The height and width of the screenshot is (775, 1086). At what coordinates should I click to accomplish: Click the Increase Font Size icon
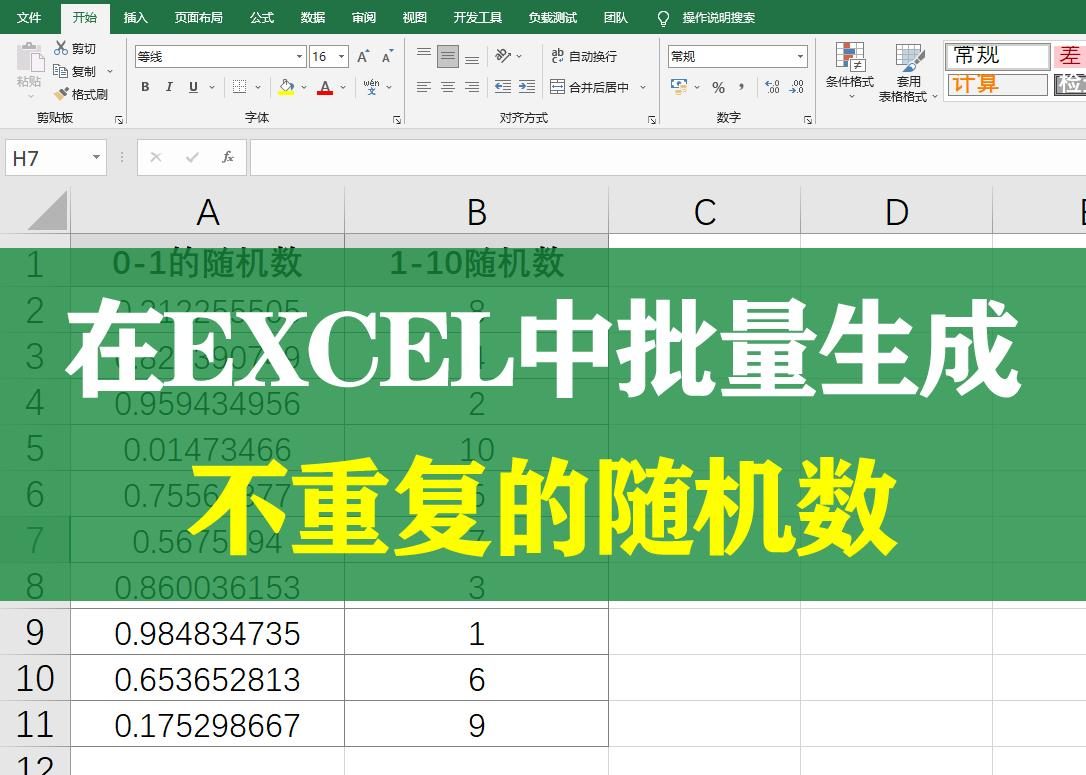[363, 57]
